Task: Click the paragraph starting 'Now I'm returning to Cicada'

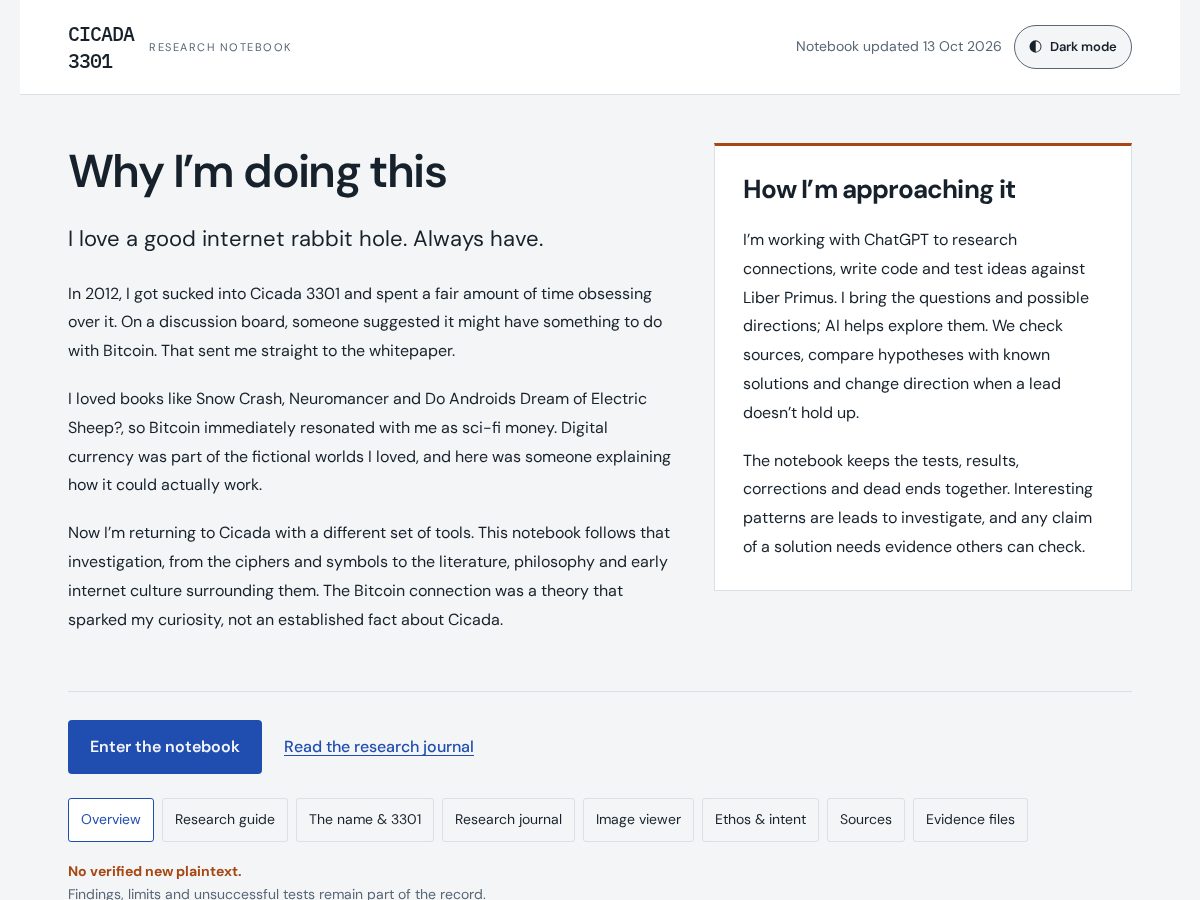Action: [x=370, y=576]
